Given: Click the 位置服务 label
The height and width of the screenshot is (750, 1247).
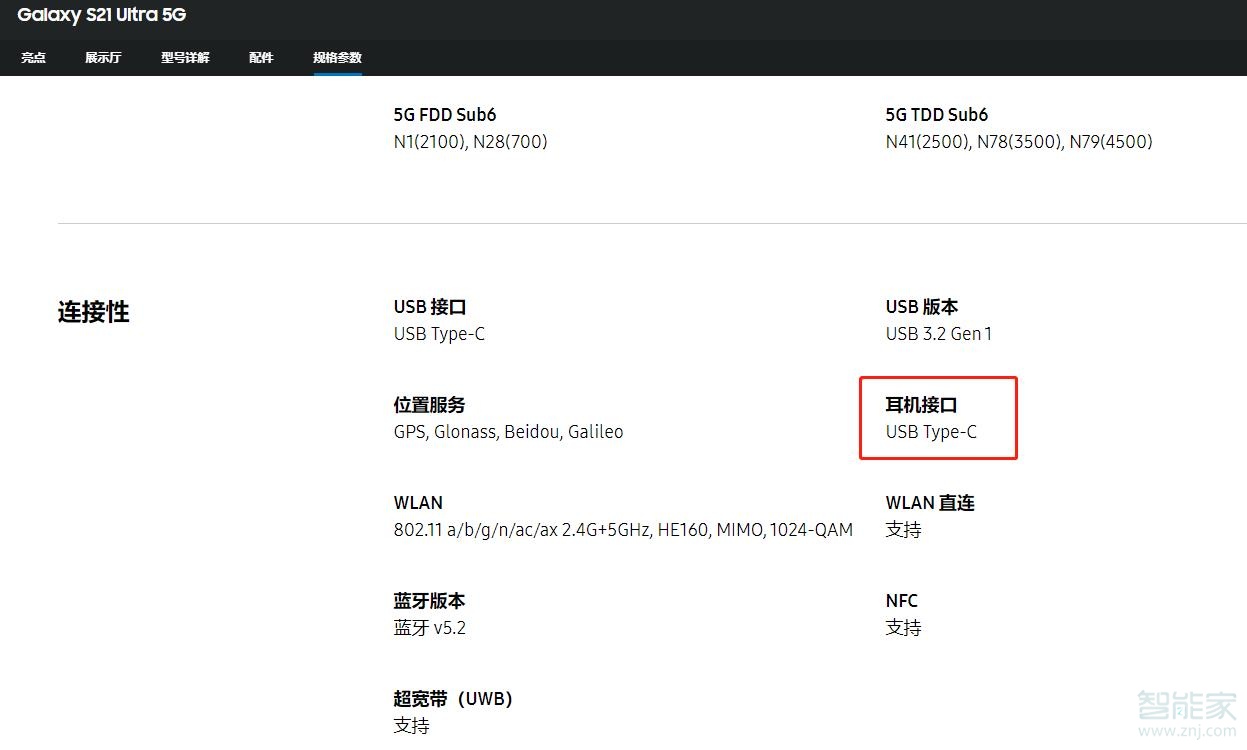Looking at the screenshot, I should (430, 405).
